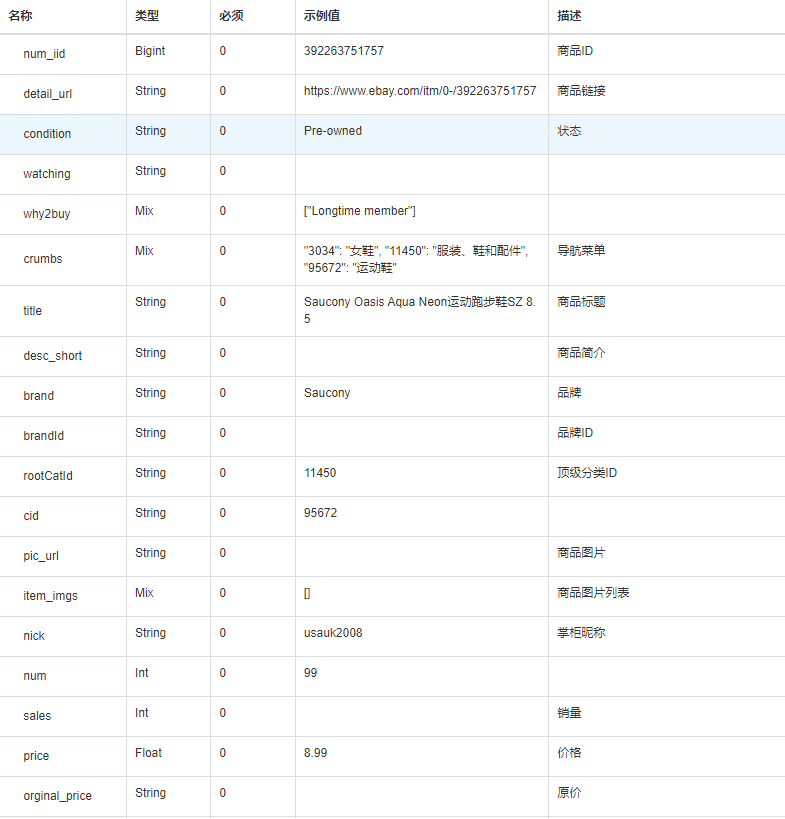Click the Float type cell for price
Screen dimensions: 785x819
pos(148,753)
